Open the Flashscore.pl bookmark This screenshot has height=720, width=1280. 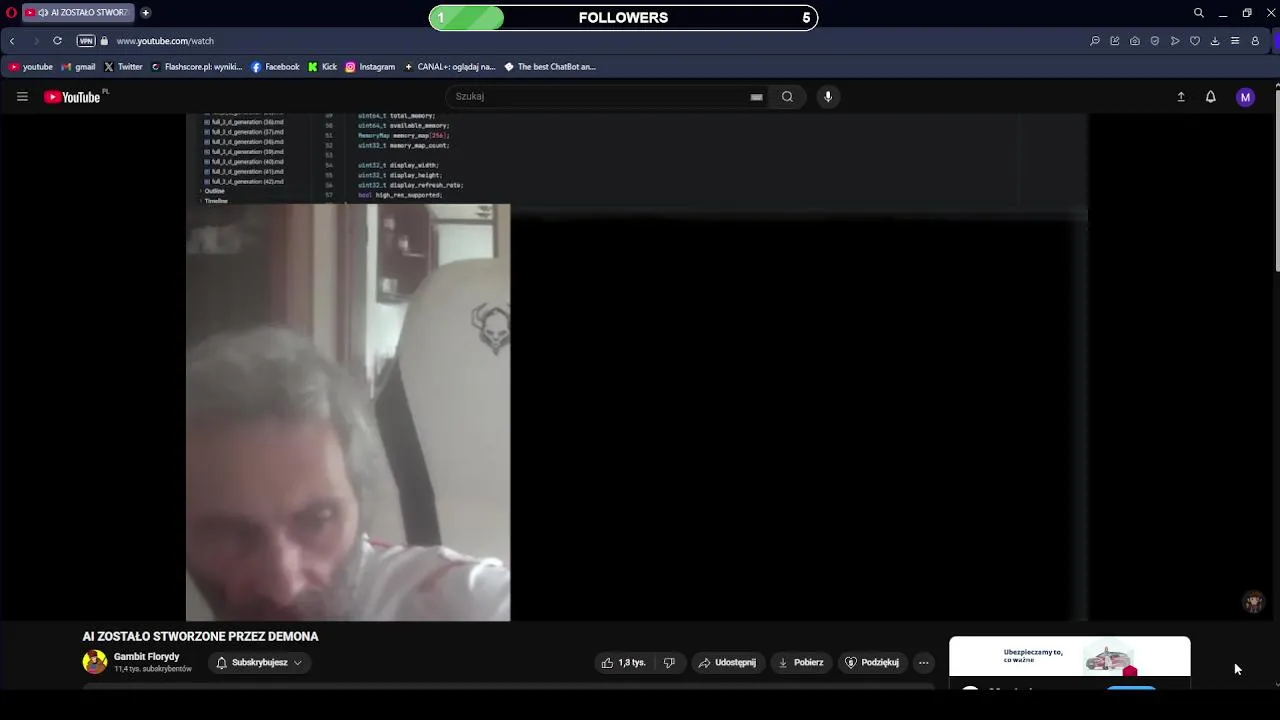(196, 67)
